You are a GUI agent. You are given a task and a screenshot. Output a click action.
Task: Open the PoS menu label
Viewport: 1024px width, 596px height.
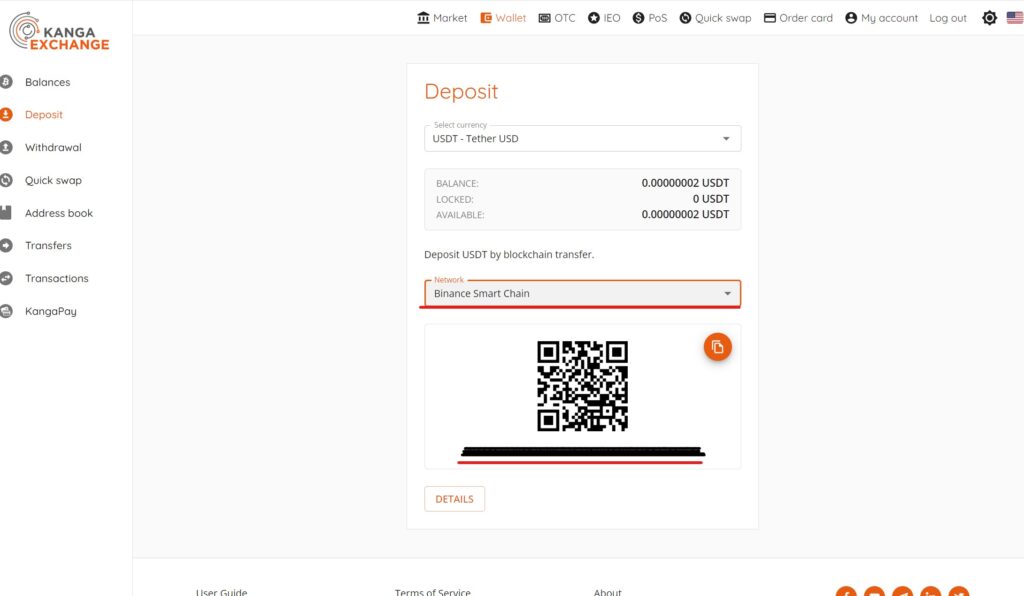point(658,18)
